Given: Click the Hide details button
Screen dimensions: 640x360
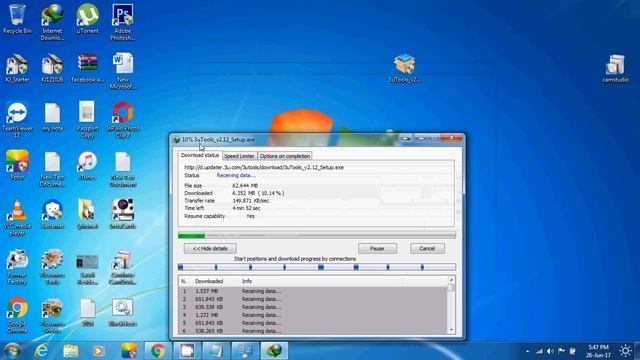Looking at the screenshot, I should click(210, 249).
